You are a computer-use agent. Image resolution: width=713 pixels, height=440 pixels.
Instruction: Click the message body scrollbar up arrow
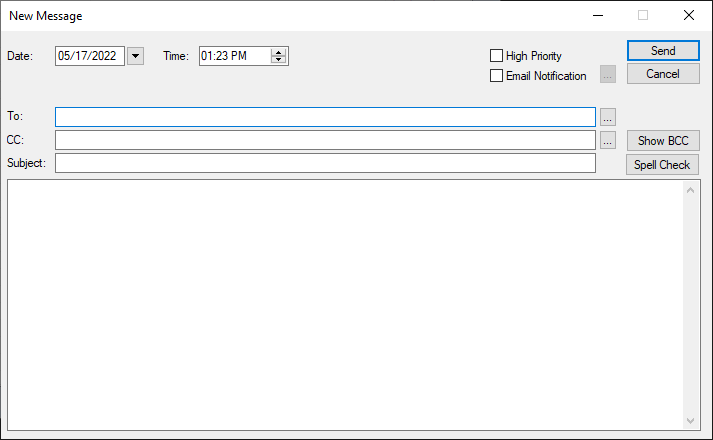point(691,190)
